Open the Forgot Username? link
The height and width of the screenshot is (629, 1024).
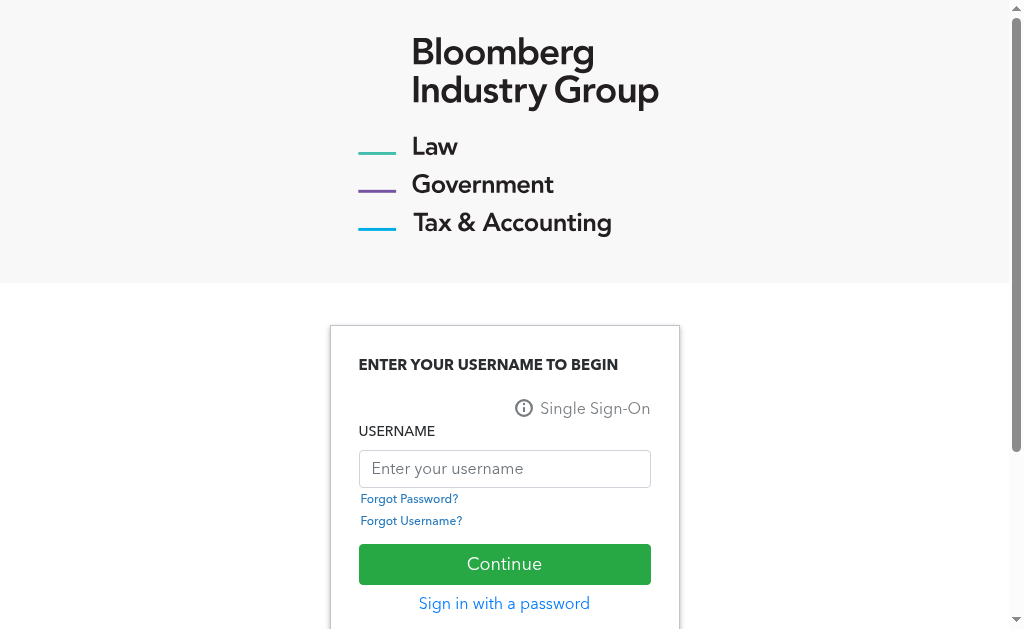(x=411, y=521)
